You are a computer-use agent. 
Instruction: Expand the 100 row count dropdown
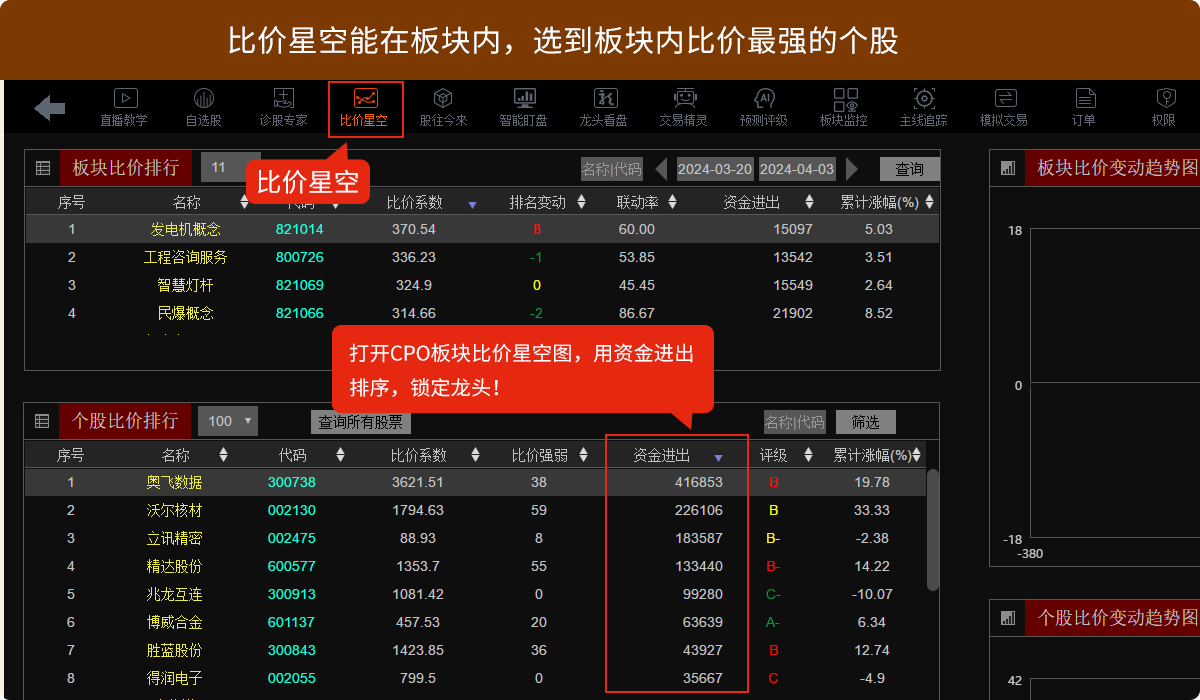[x=227, y=421]
